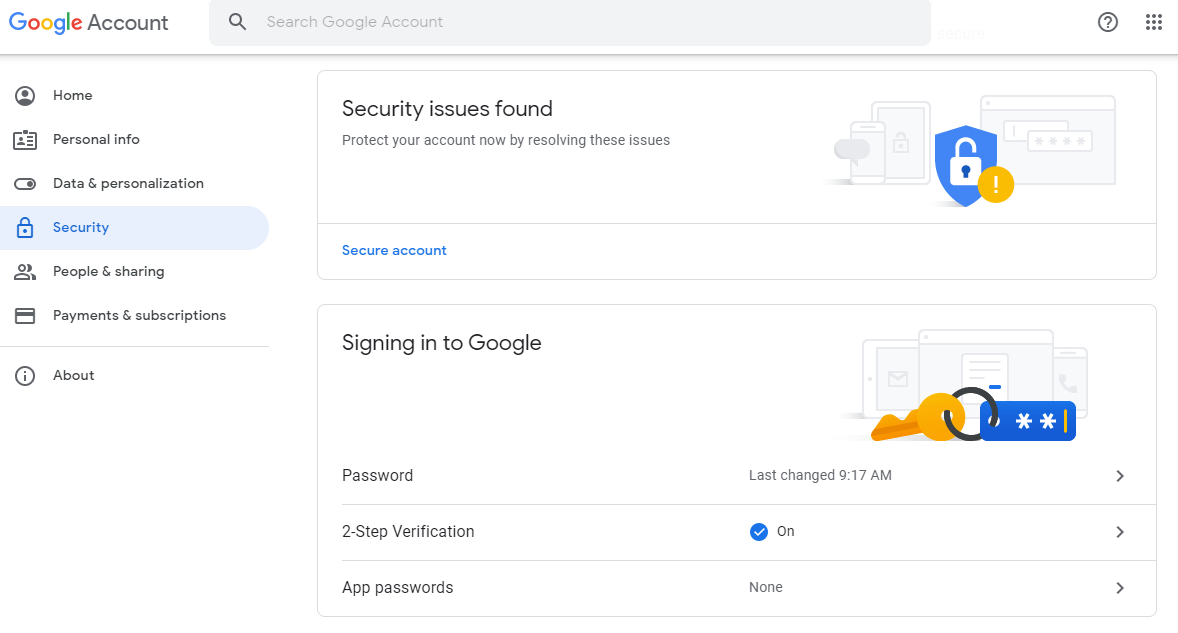
Task: Click the Payments credit card icon
Action: 25,316
